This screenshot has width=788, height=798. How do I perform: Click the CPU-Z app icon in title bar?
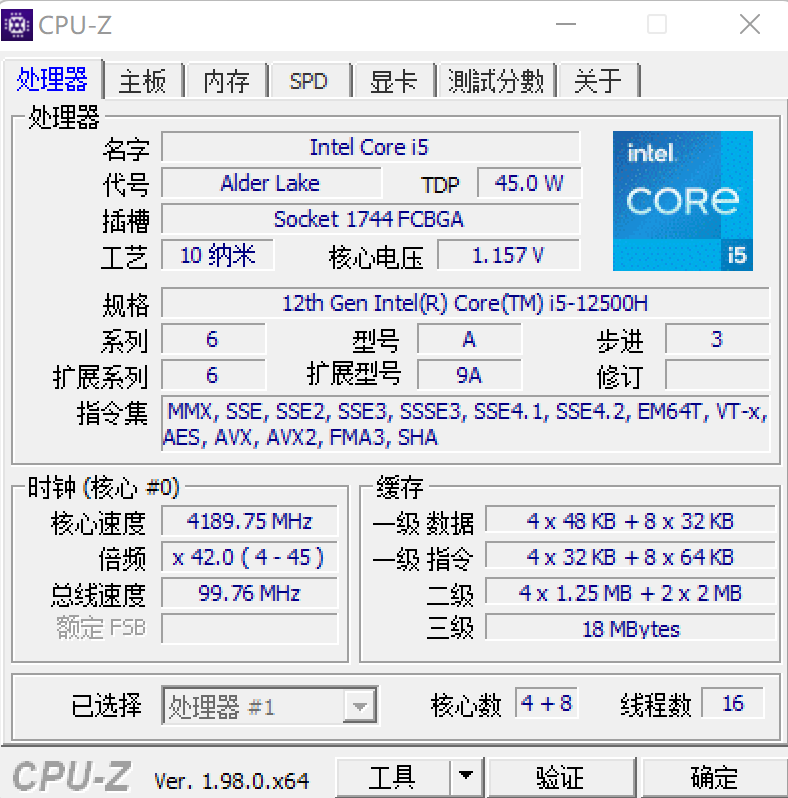pos(17,24)
